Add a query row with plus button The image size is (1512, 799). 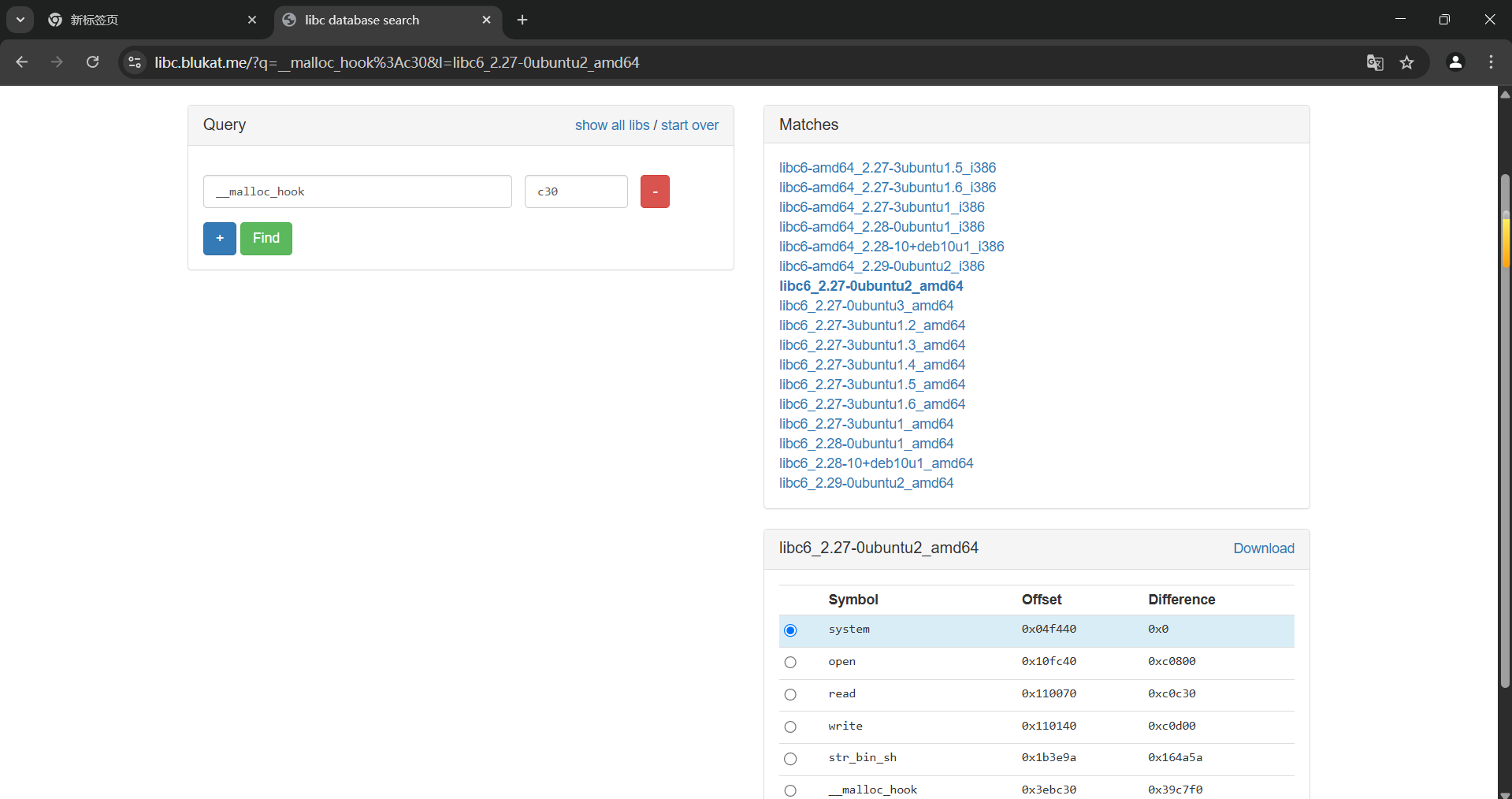pos(220,238)
